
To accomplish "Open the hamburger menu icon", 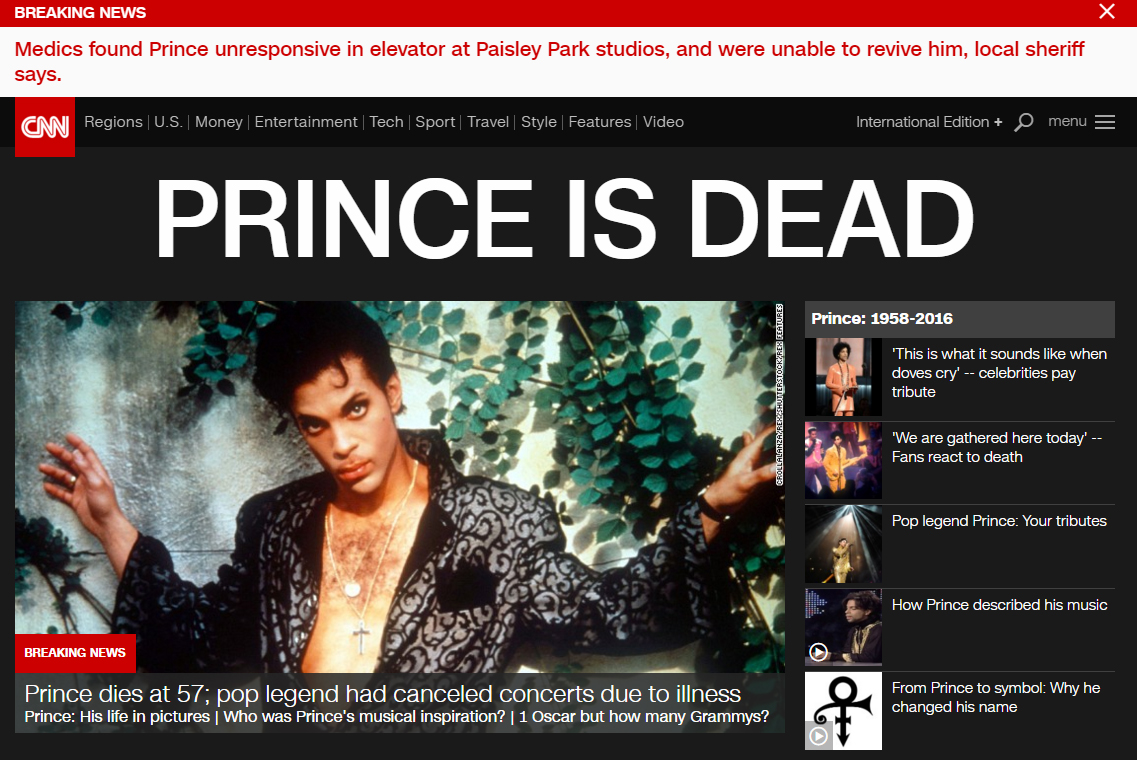I will tap(1104, 122).
